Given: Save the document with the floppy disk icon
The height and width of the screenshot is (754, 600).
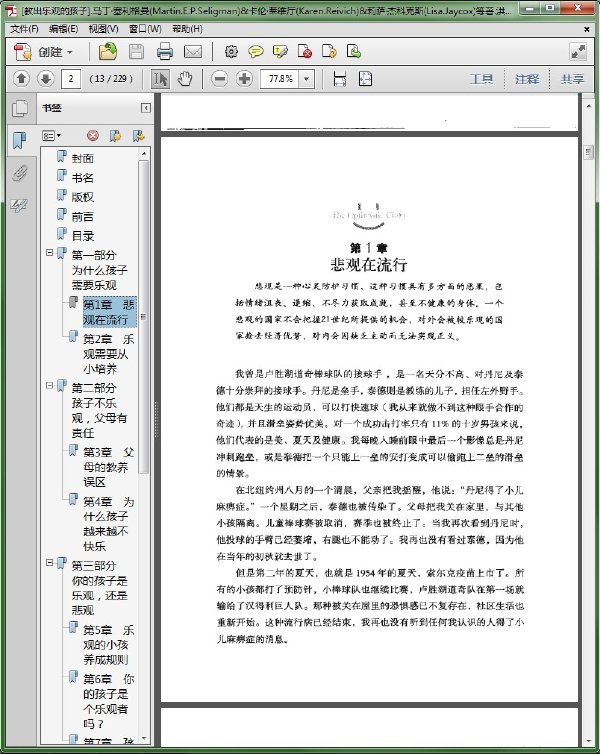Looking at the screenshot, I should [x=136, y=51].
